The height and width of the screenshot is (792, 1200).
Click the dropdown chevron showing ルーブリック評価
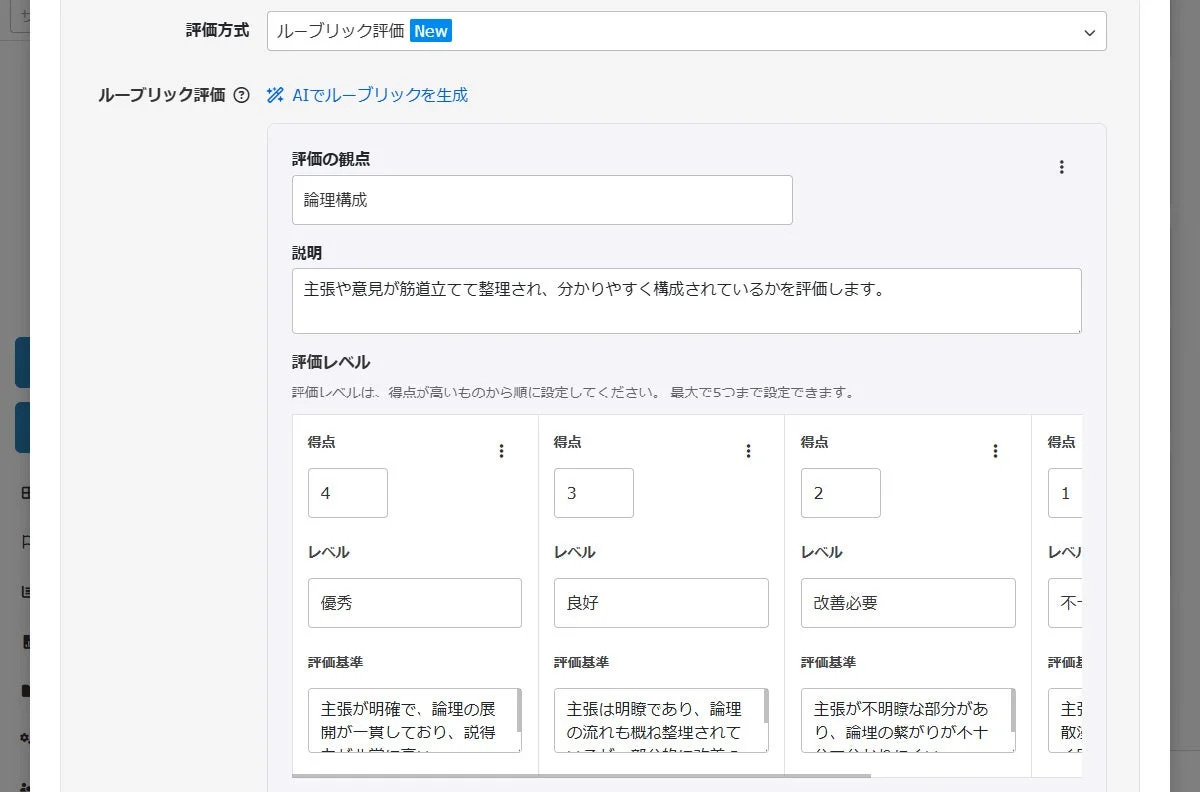pos(1089,32)
